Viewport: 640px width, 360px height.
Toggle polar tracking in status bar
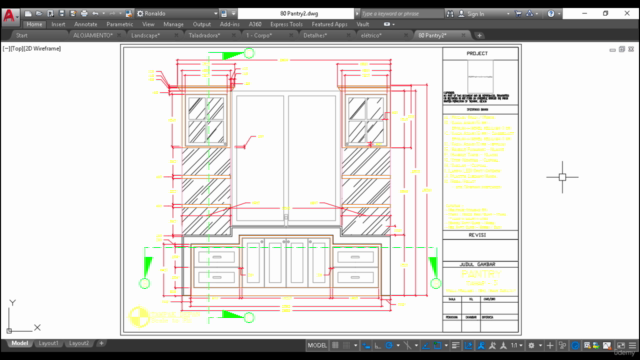click(389, 345)
